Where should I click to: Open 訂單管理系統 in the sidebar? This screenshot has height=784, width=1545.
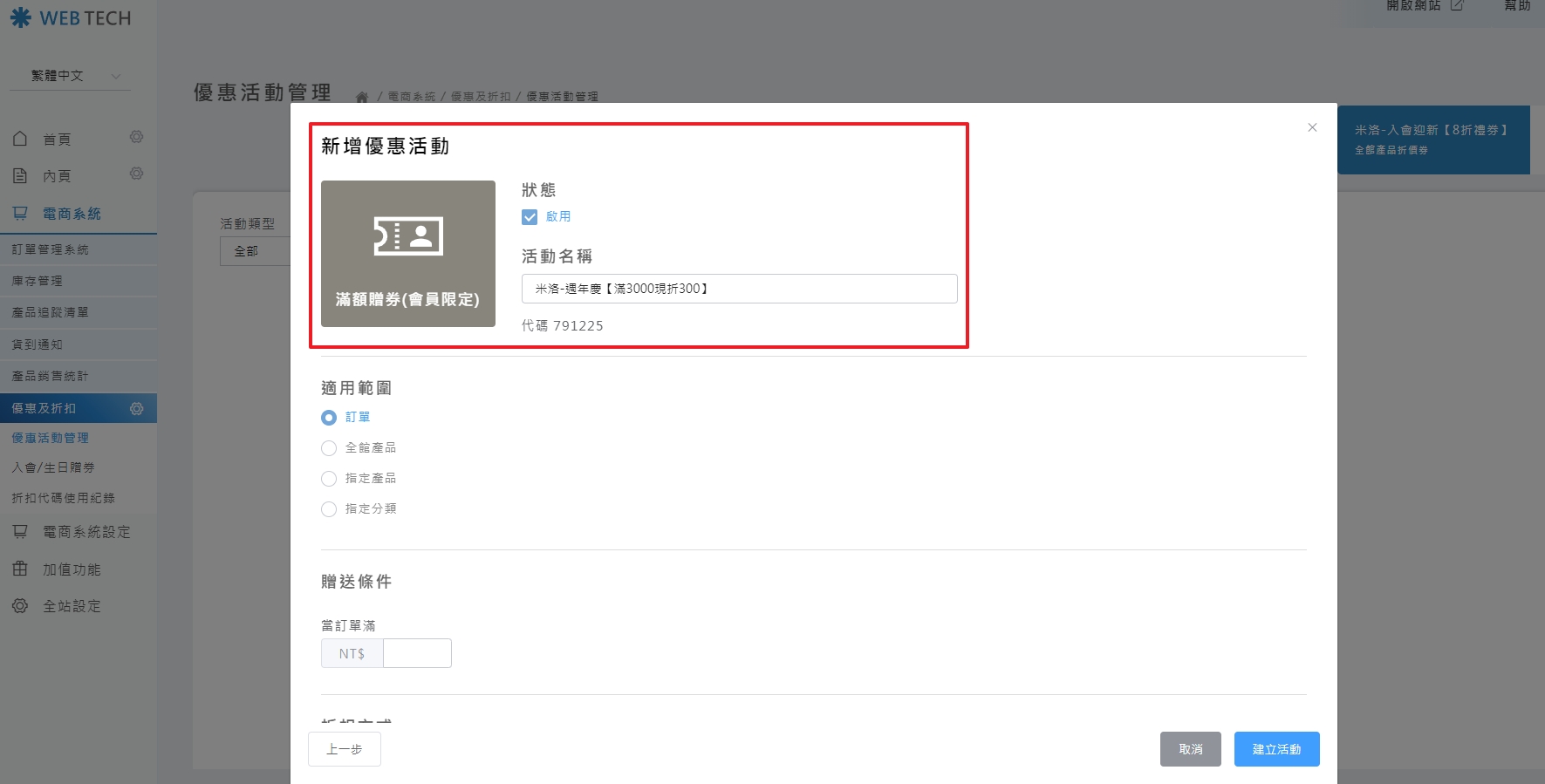click(x=51, y=249)
